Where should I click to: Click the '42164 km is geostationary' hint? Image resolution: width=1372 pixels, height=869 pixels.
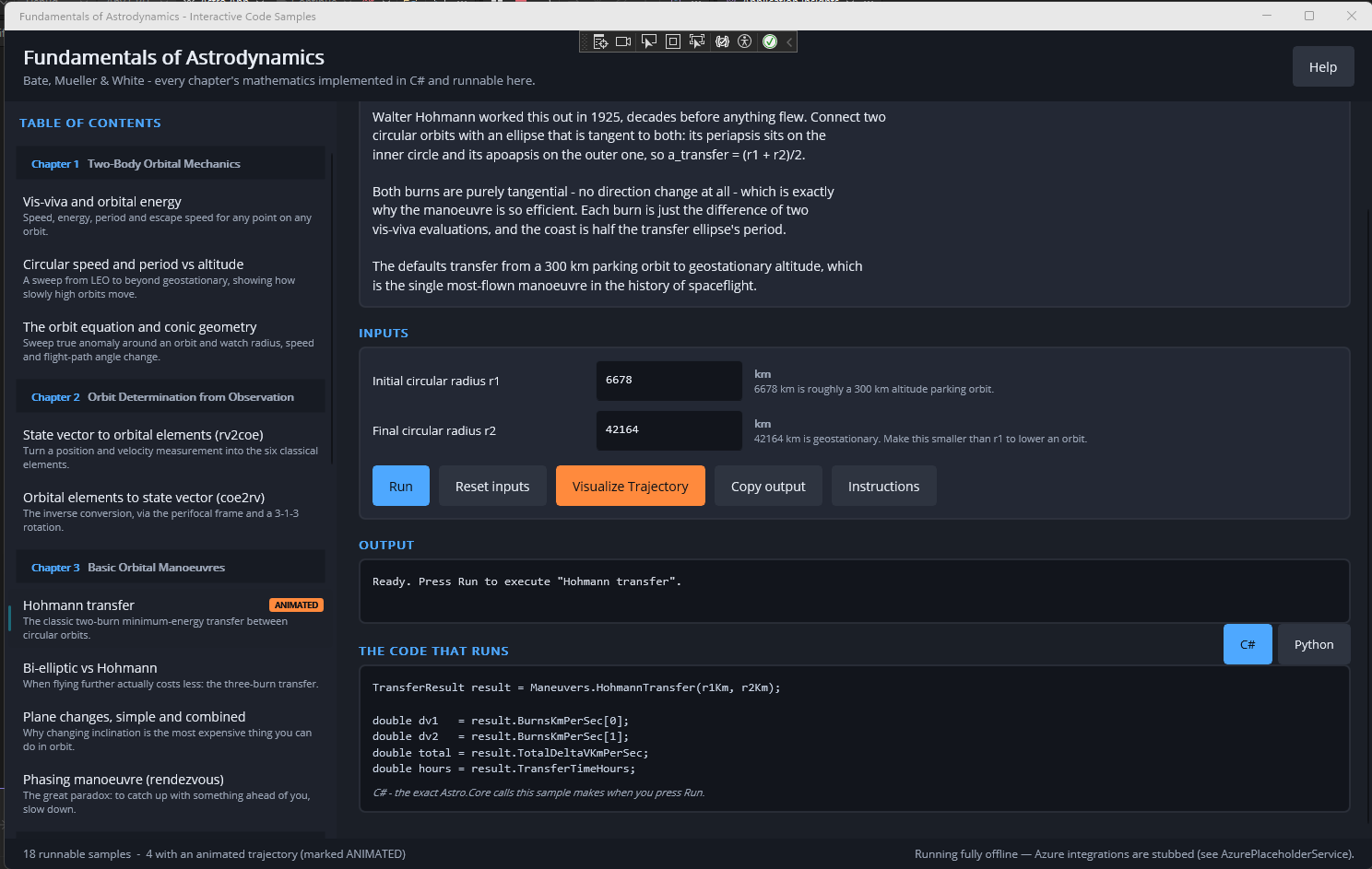tap(920, 439)
